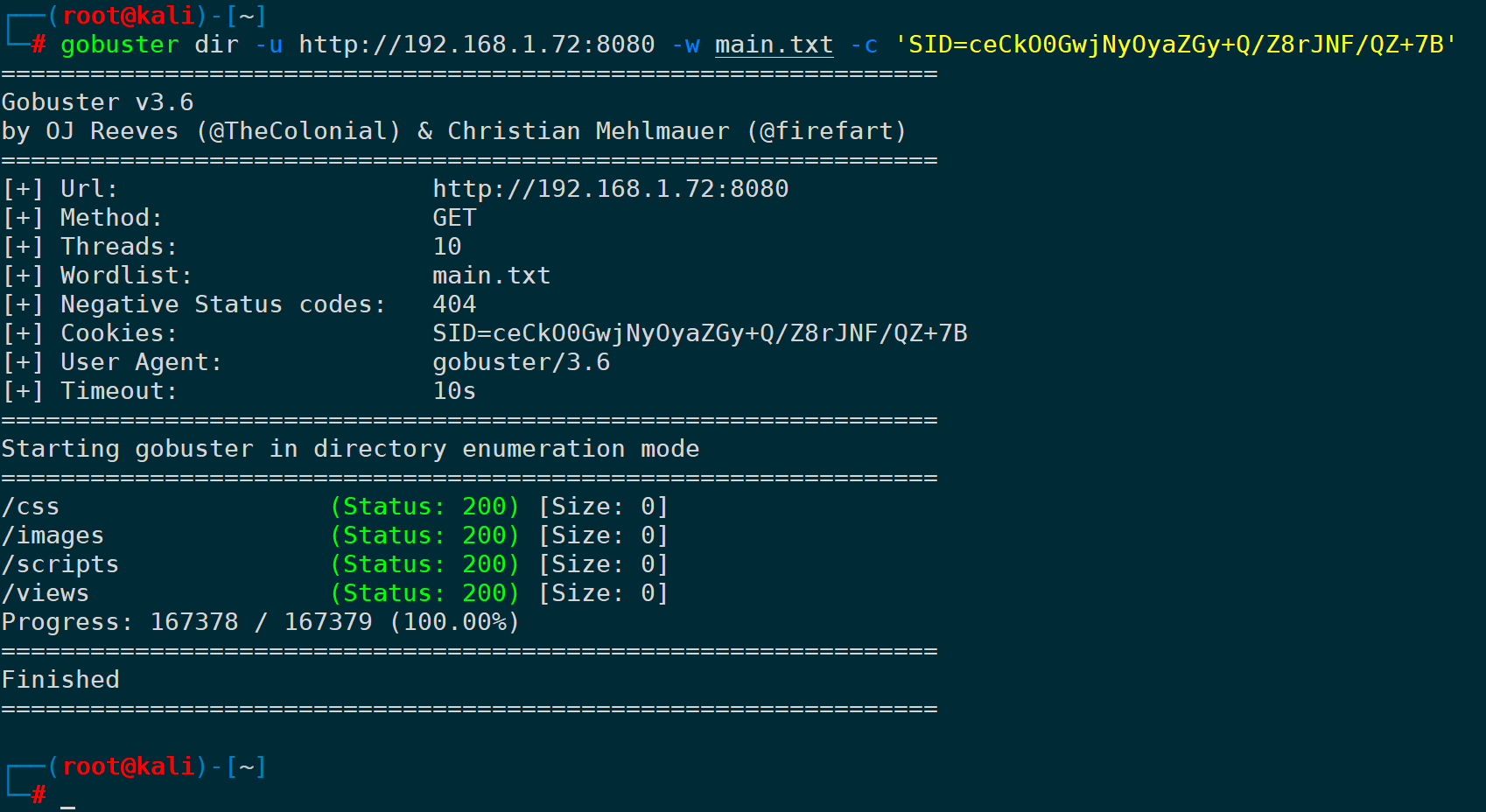
Task: Click the Status 200 of /views row
Action: [424, 593]
